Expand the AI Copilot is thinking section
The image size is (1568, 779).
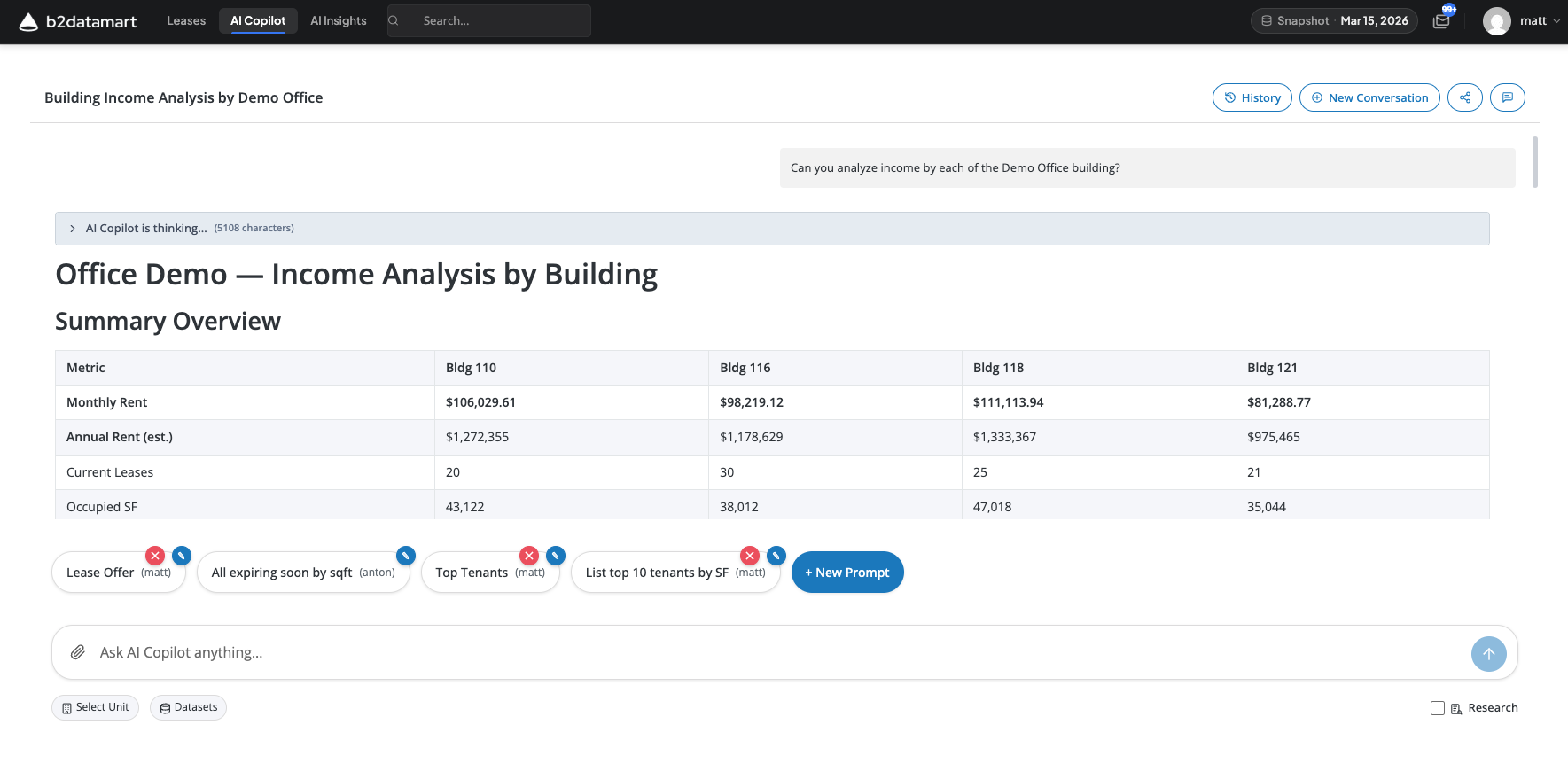point(772,229)
